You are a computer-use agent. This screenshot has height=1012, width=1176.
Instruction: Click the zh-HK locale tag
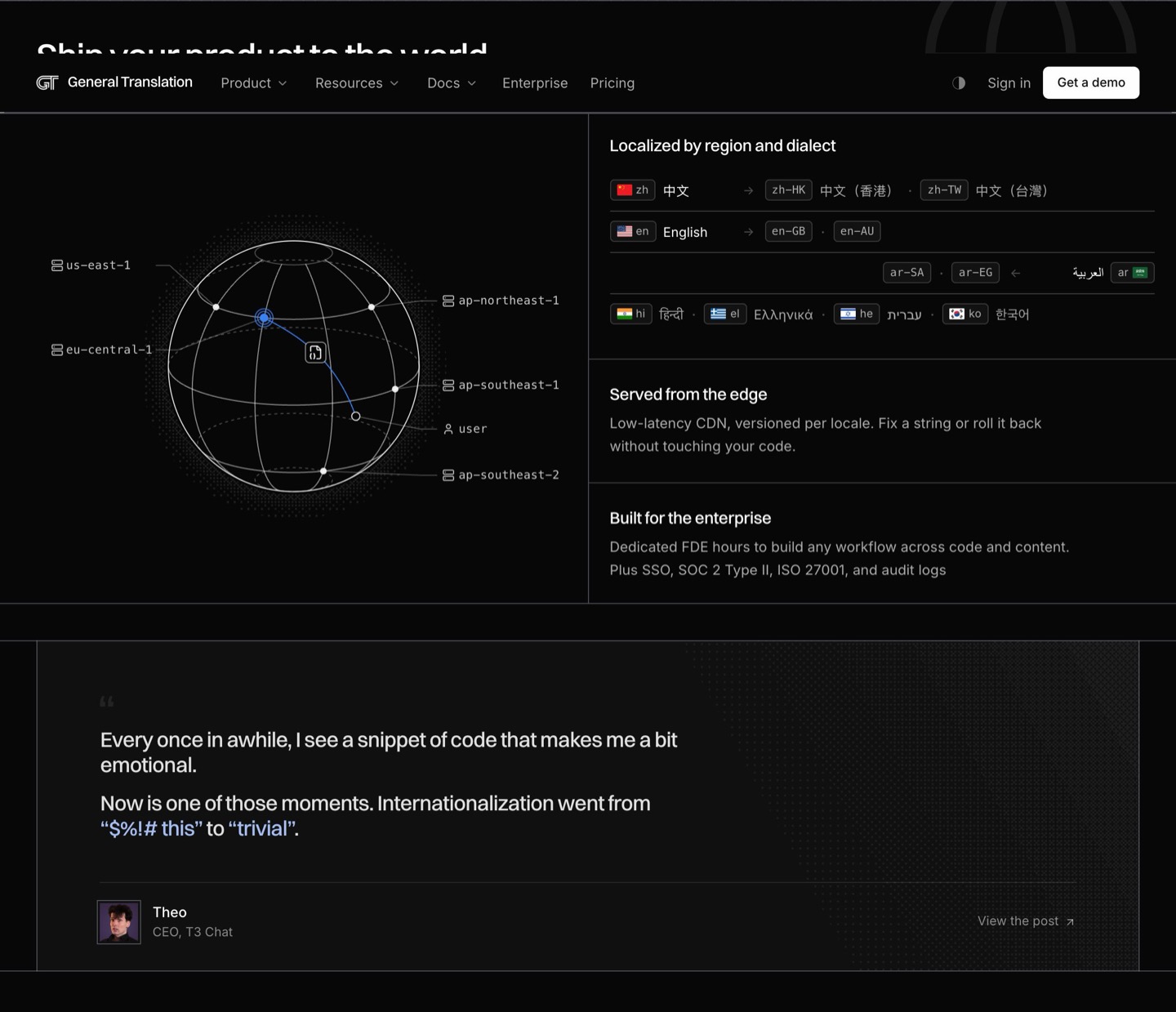pos(789,190)
